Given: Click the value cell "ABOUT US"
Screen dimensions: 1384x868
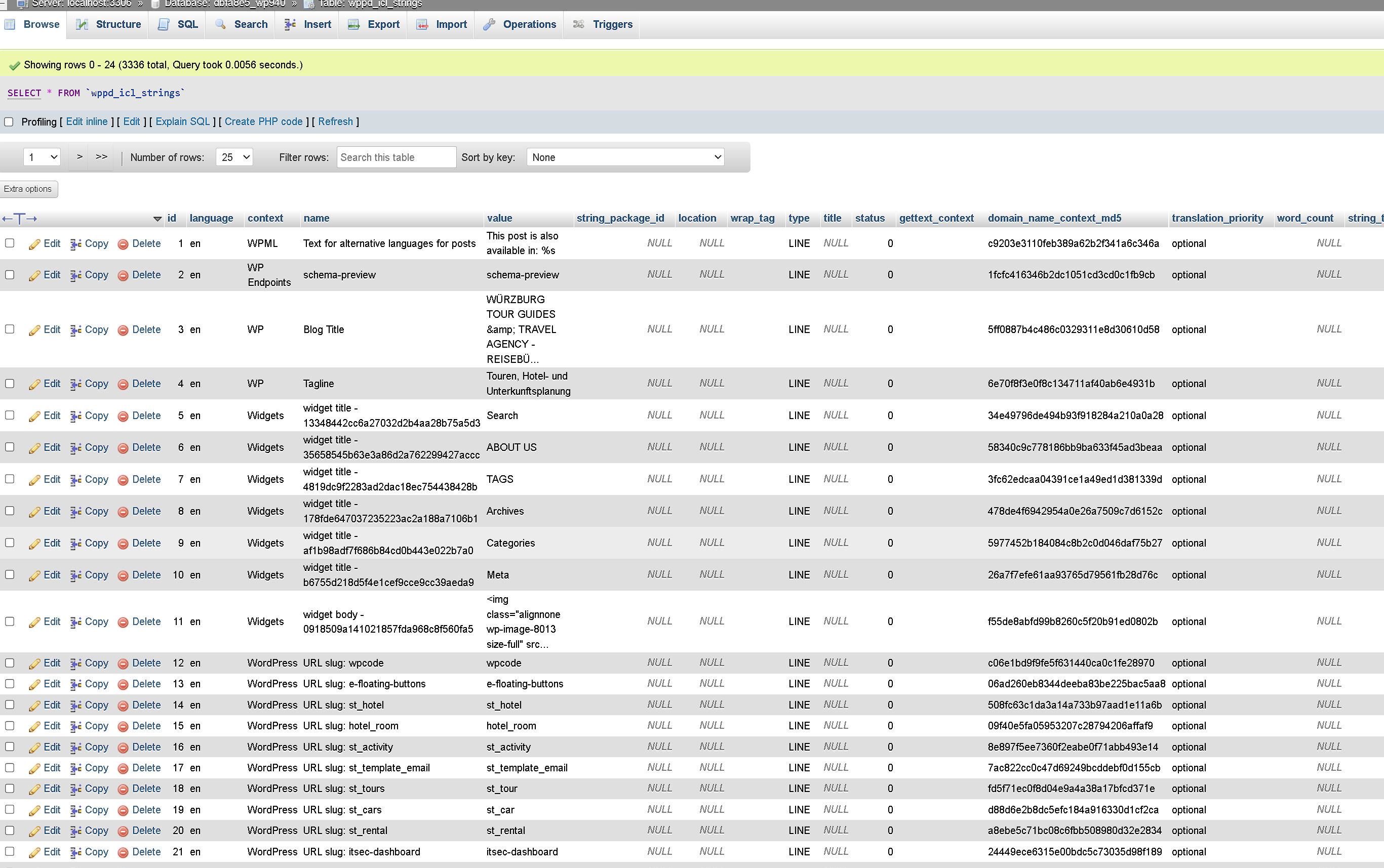Looking at the screenshot, I should pos(511,448).
